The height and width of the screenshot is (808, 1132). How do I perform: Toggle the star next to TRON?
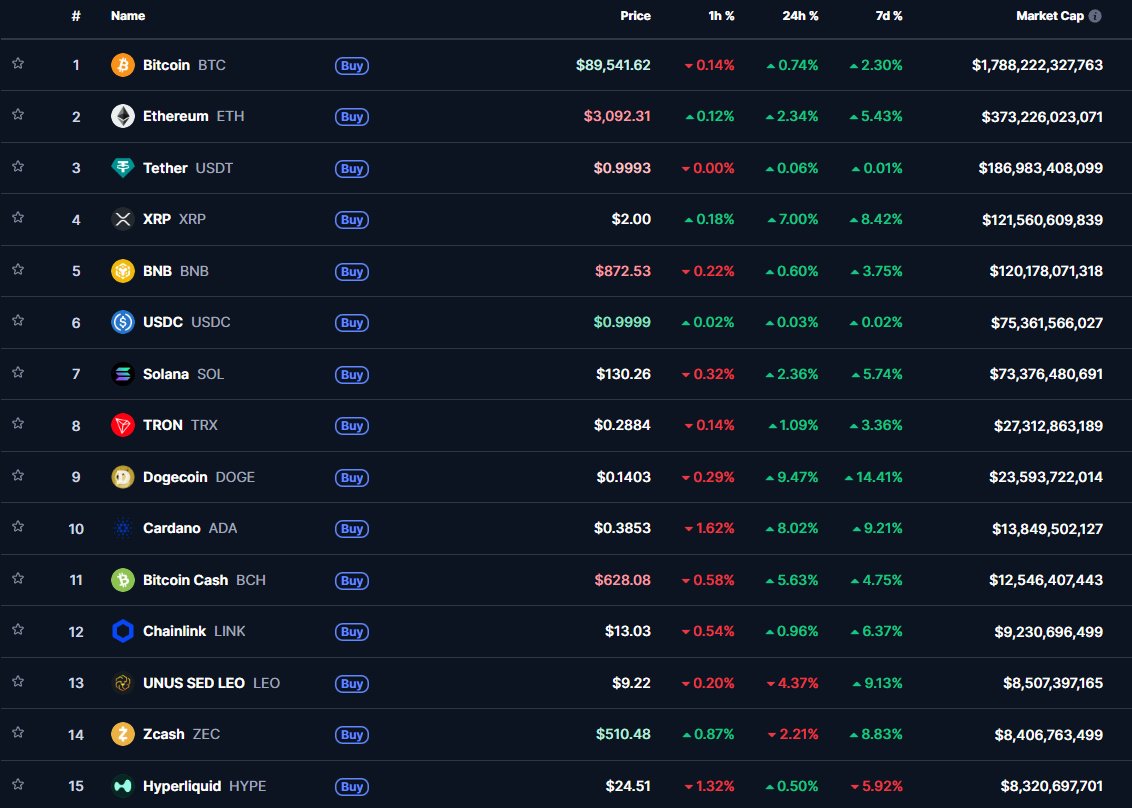tap(18, 424)
